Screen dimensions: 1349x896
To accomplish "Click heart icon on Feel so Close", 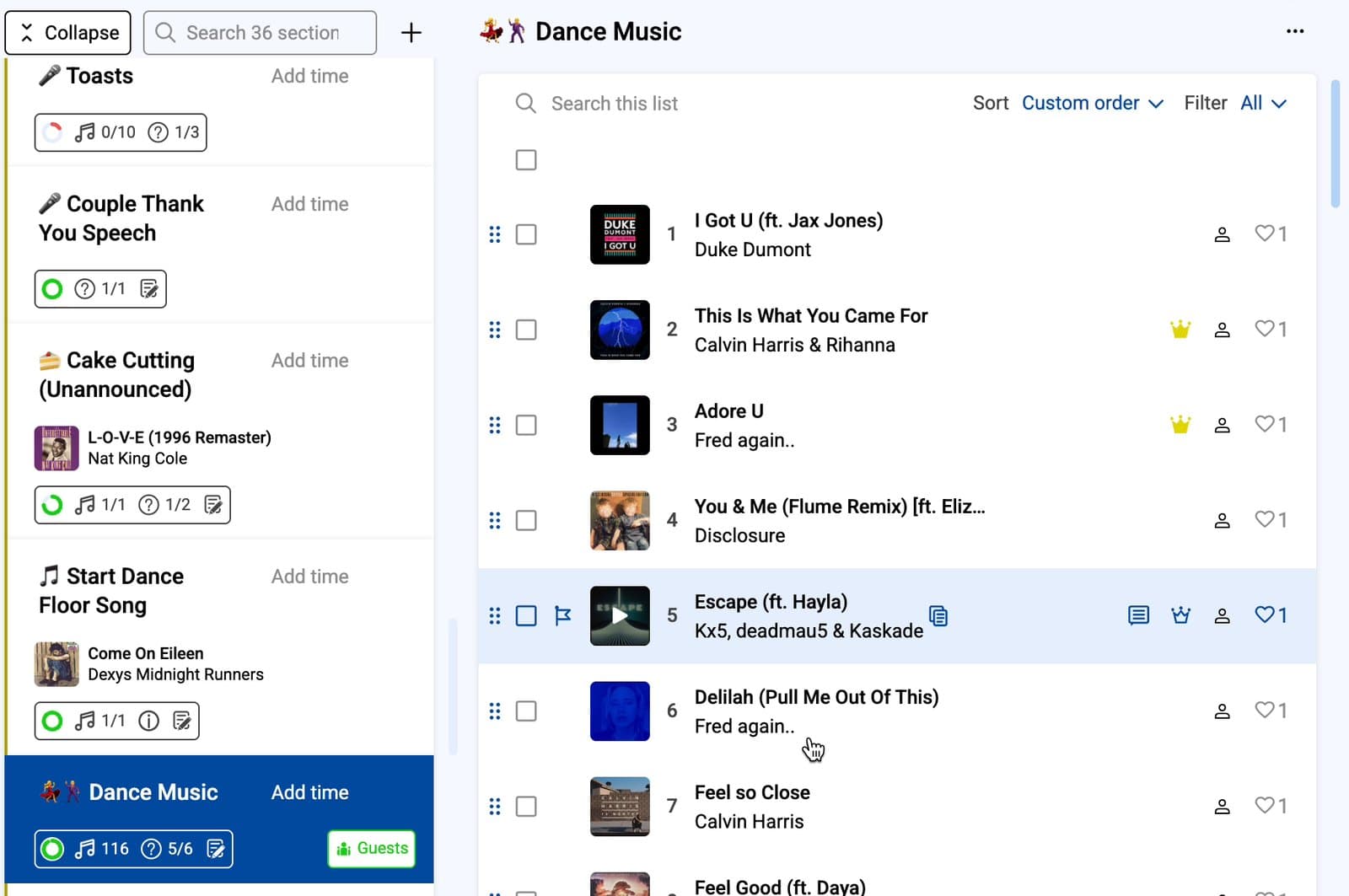I will coord(1264,806).
